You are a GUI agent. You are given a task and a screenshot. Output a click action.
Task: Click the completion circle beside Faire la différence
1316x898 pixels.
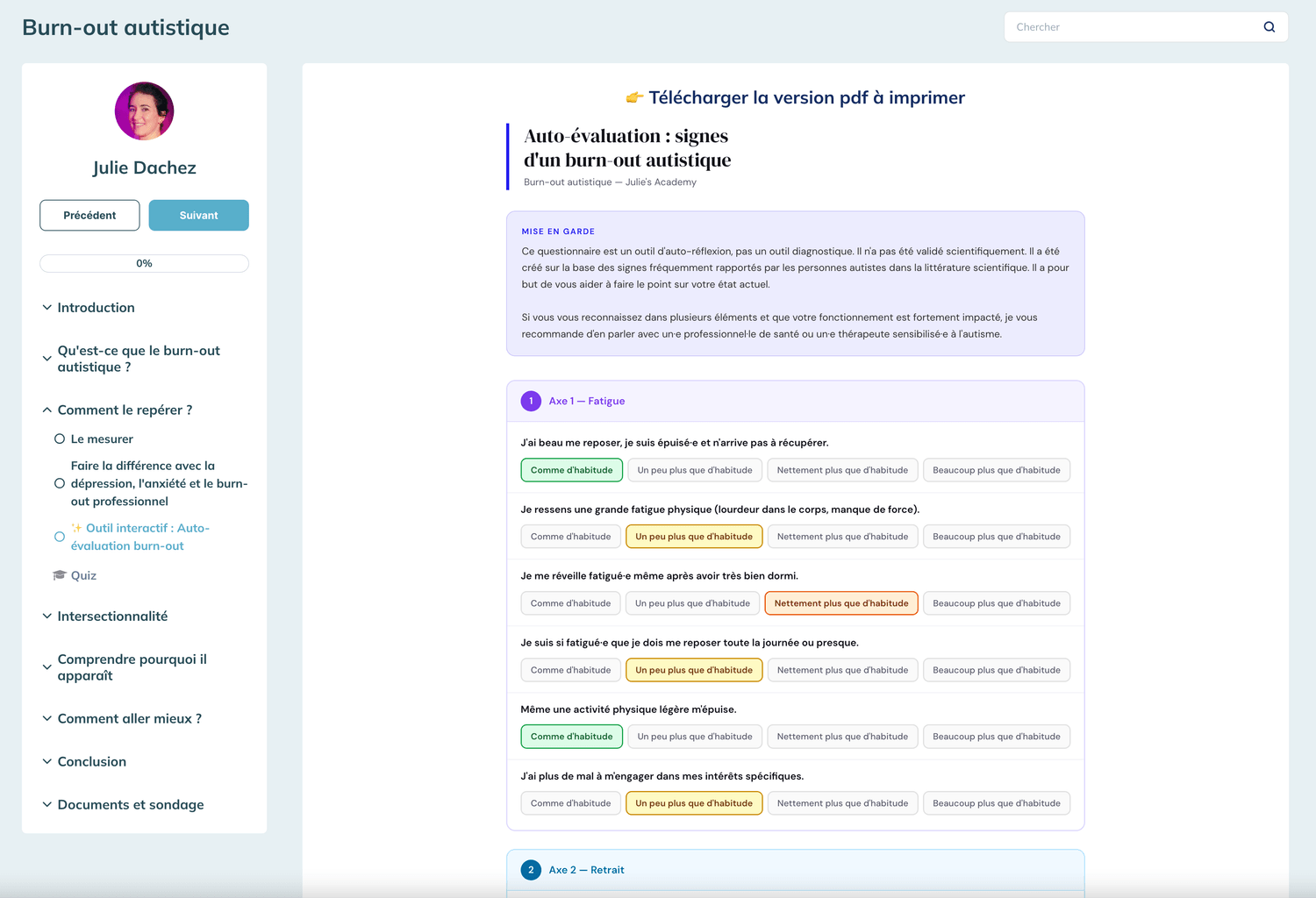[60, 483]
